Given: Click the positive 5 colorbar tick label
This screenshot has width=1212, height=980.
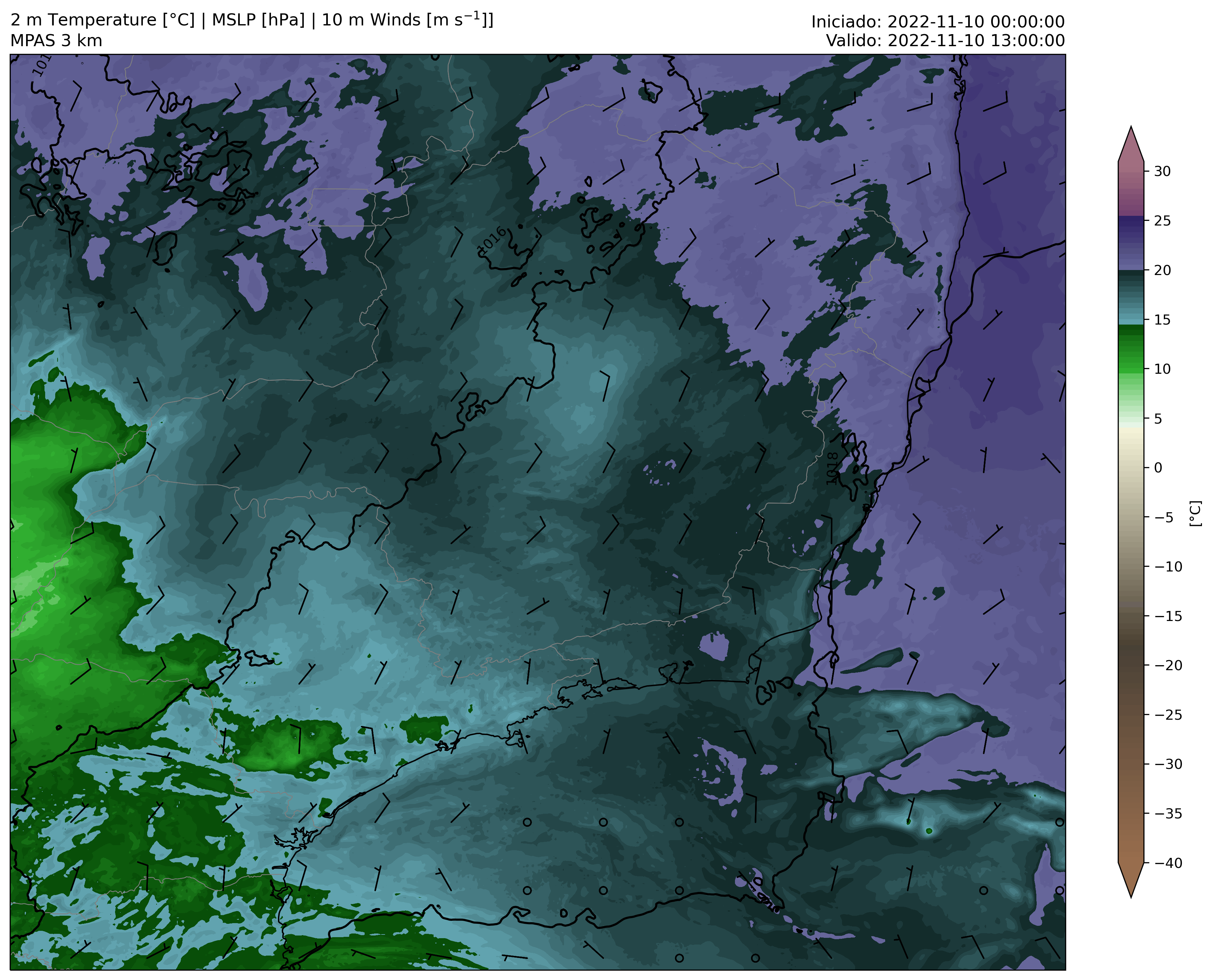Looking at the screenshot, I should (1158, 419).
